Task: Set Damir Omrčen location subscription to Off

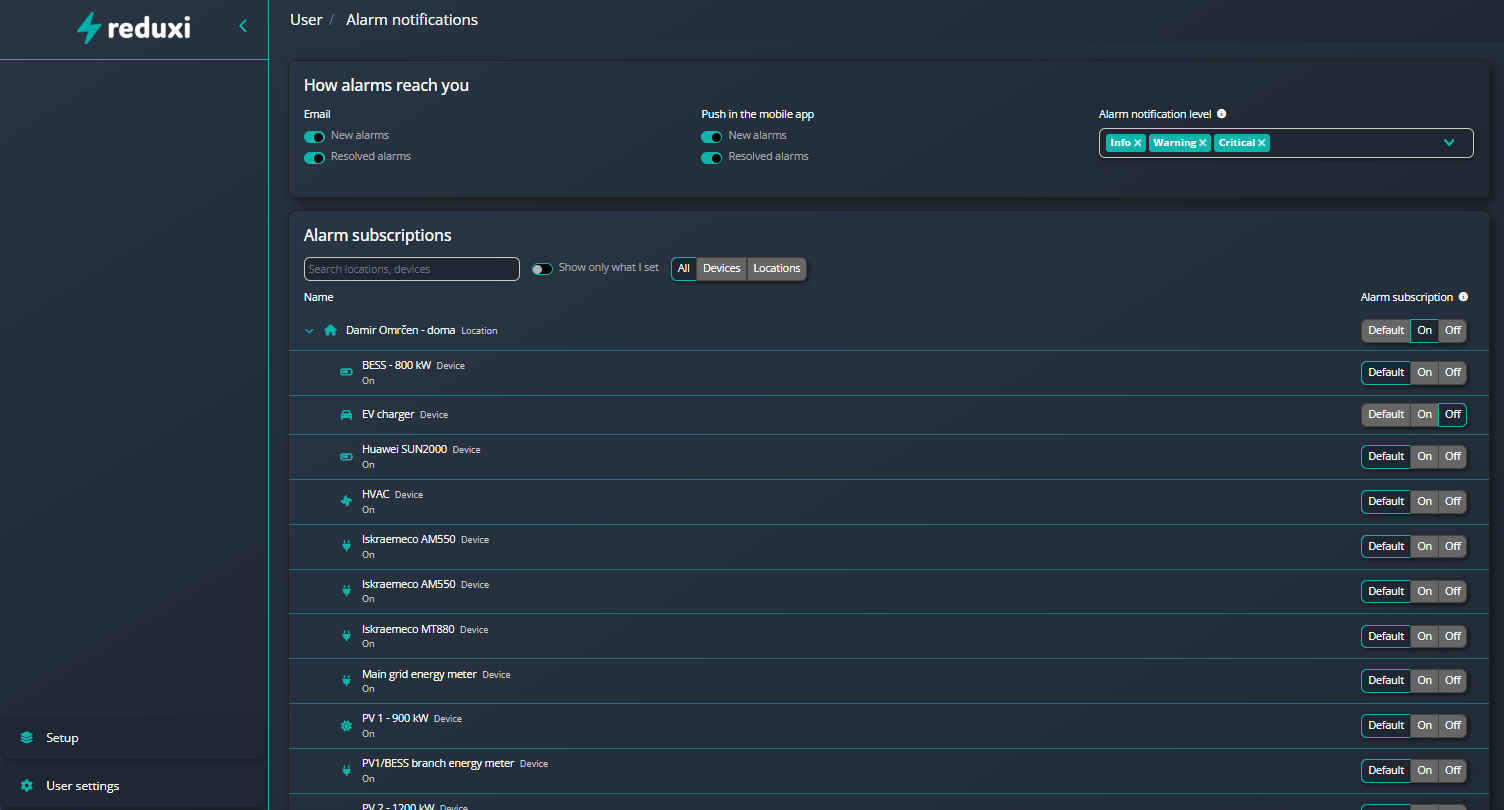Action: click(1453, 330)
